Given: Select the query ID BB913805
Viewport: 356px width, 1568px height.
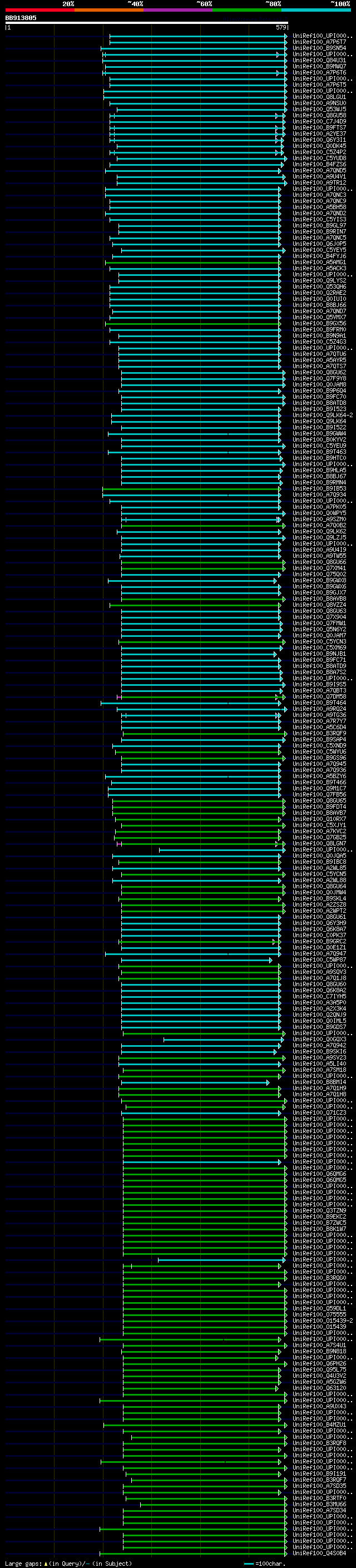Looking at the screenshot, I should 21,18.
